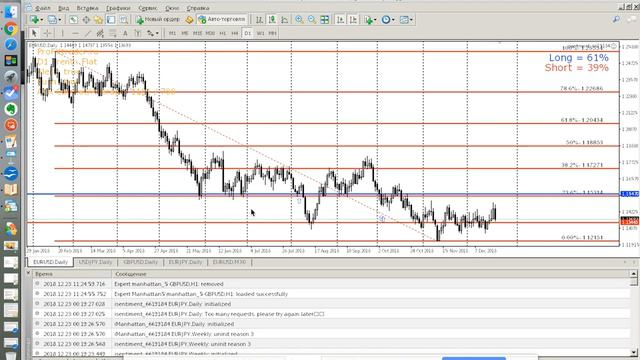
Task: Select the text label tool
Action: pyautogui.click(x=138, y=33)
